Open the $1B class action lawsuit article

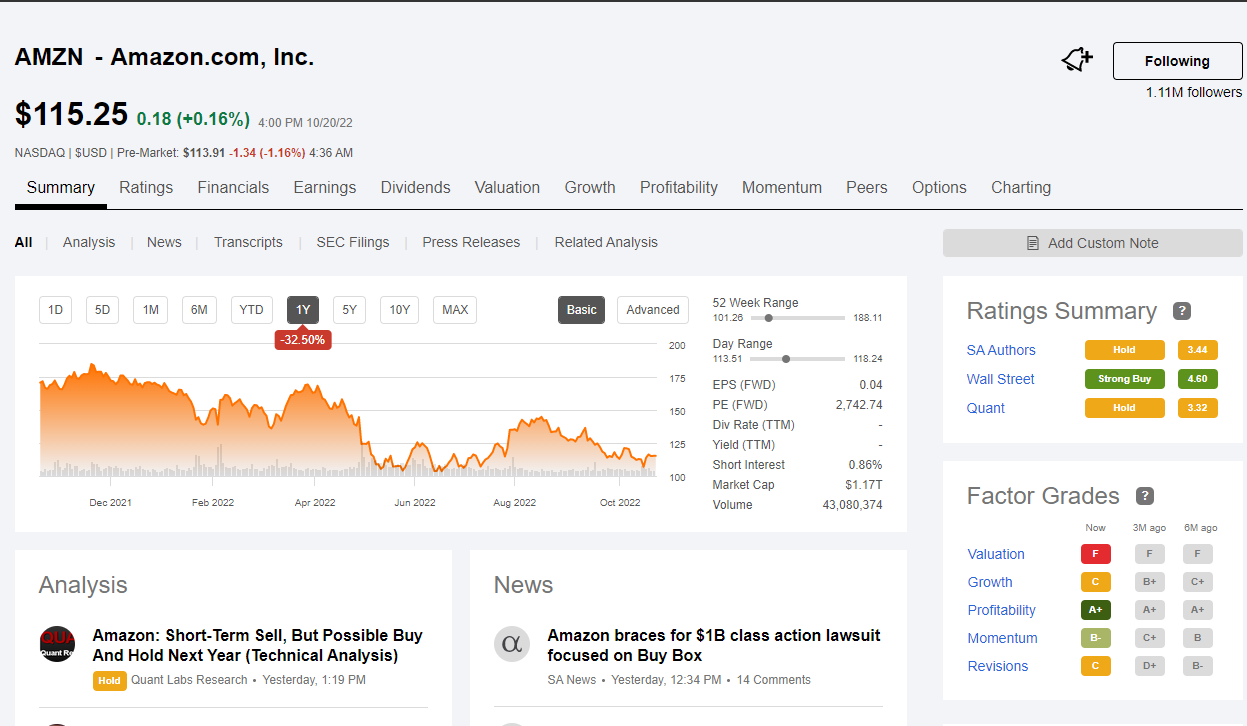714,645
